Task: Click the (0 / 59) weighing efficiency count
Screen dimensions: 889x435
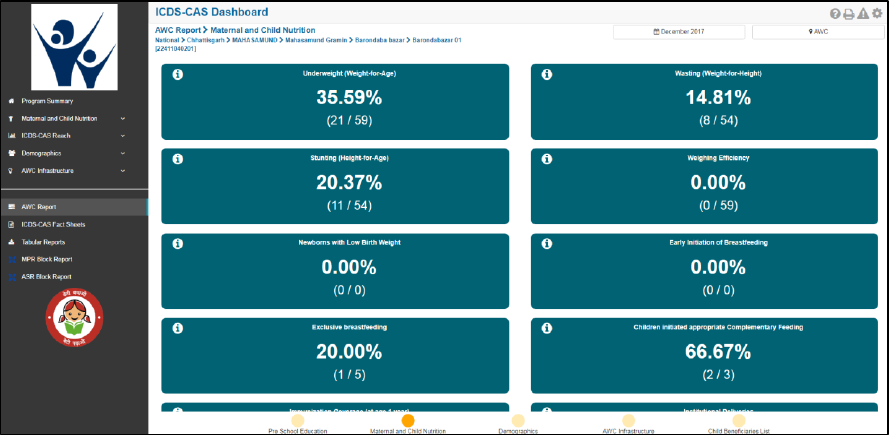Action: (718, 205)
